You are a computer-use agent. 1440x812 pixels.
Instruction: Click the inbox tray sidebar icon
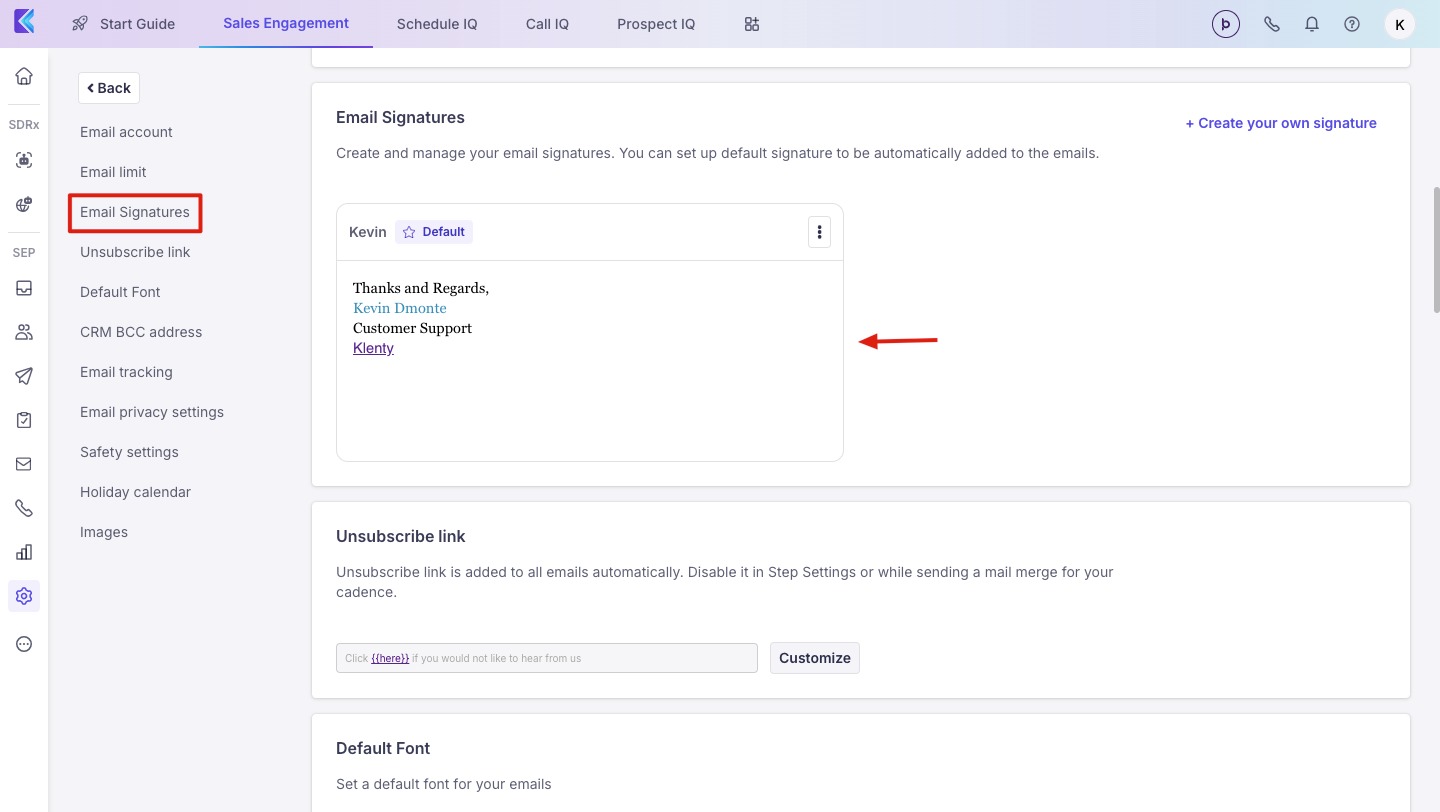[x=24, y=288]
